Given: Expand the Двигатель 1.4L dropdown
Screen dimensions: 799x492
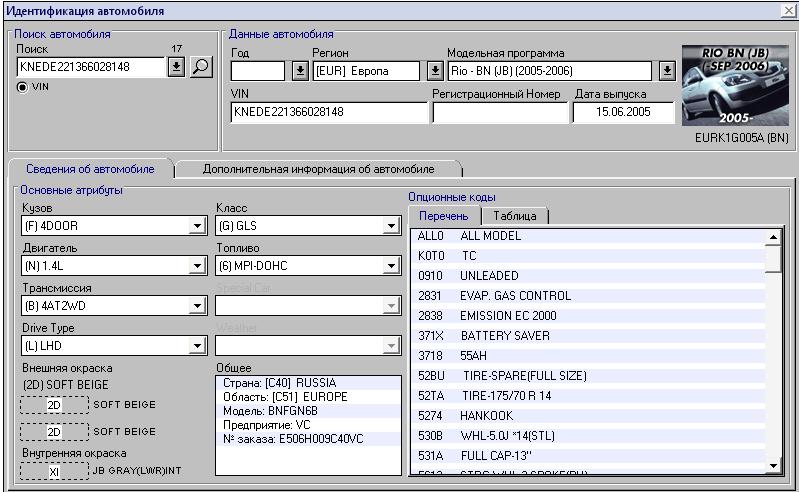Looking at the screenshot, I should [198, 267].
